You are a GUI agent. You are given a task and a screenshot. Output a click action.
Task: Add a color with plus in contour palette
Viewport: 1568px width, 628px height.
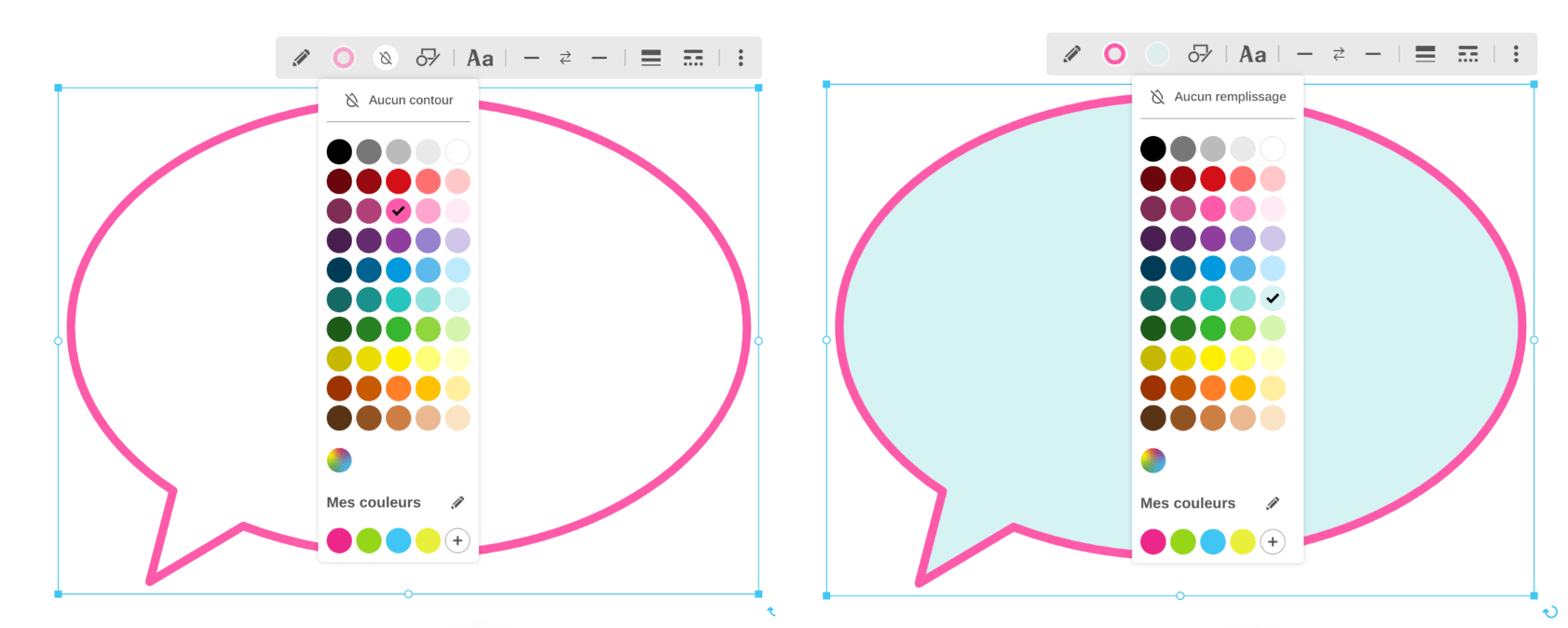click(457, 540)
